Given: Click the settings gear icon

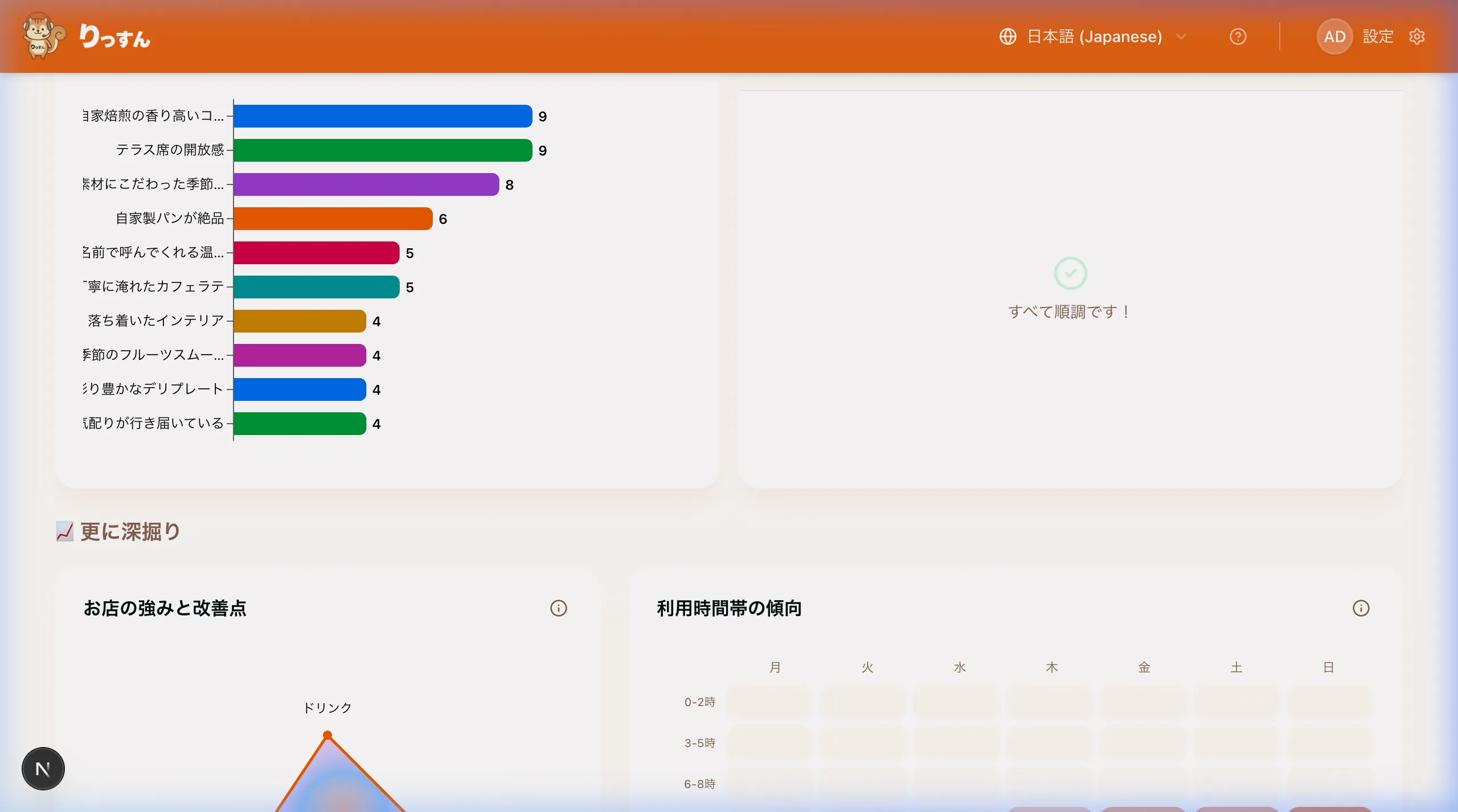Looking at the screenshot, I should pos(1417,36).
